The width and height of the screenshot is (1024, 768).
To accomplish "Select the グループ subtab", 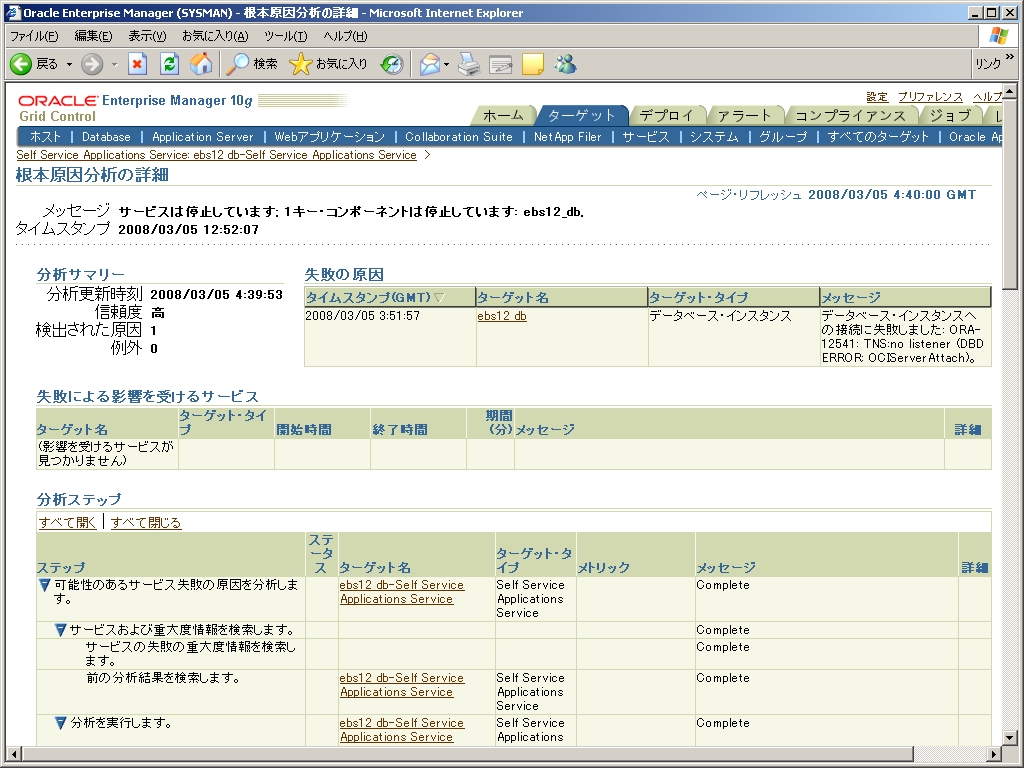I will coord(783,137).
